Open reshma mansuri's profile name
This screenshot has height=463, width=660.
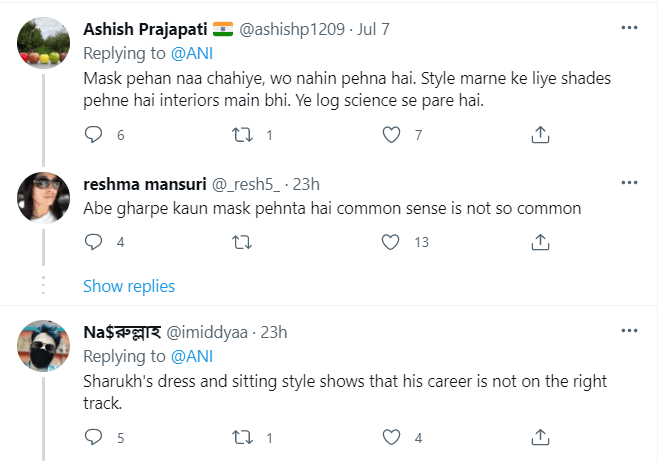point(142,184)
